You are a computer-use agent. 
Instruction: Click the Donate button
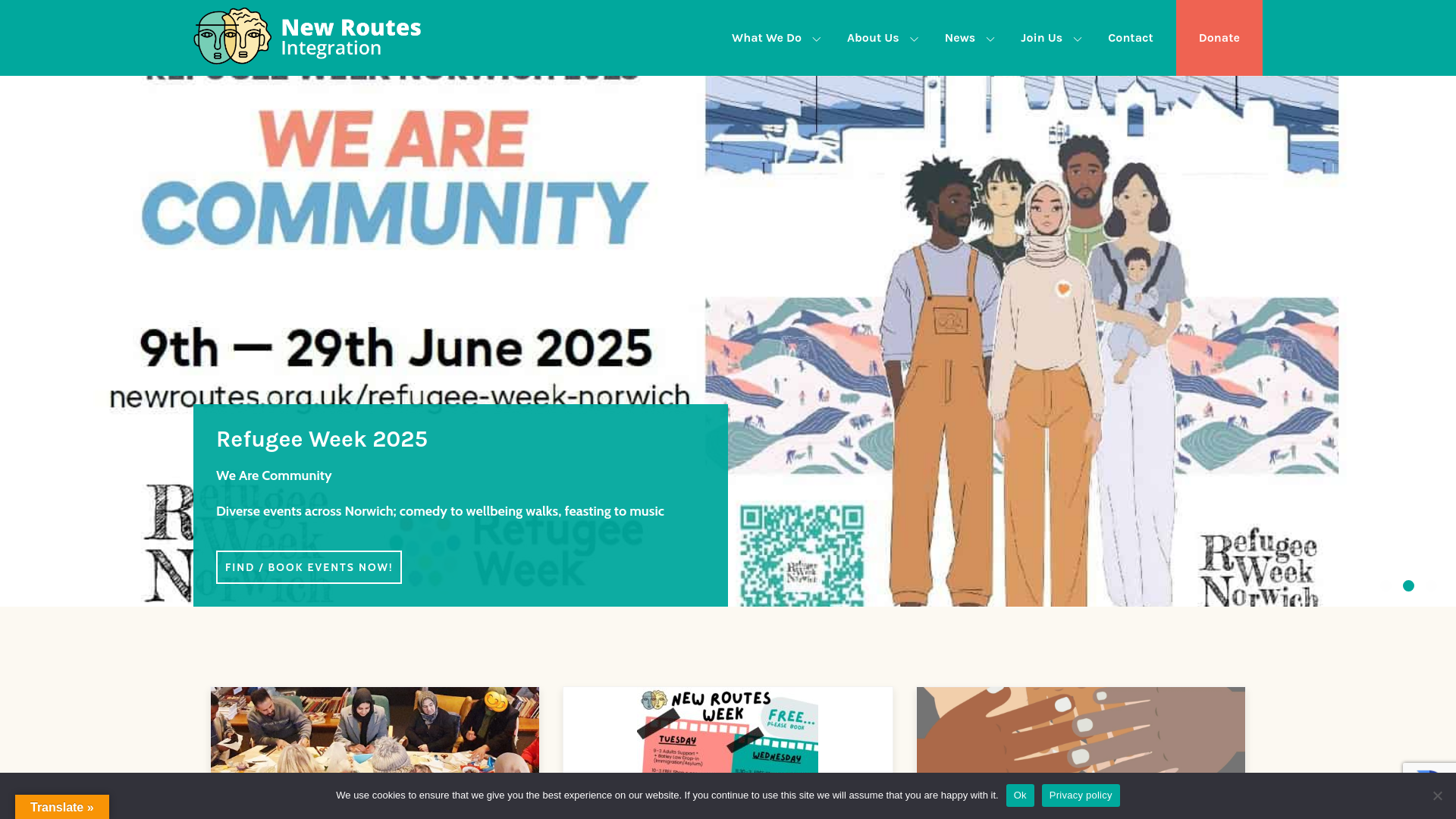[x=1219, y=38]
